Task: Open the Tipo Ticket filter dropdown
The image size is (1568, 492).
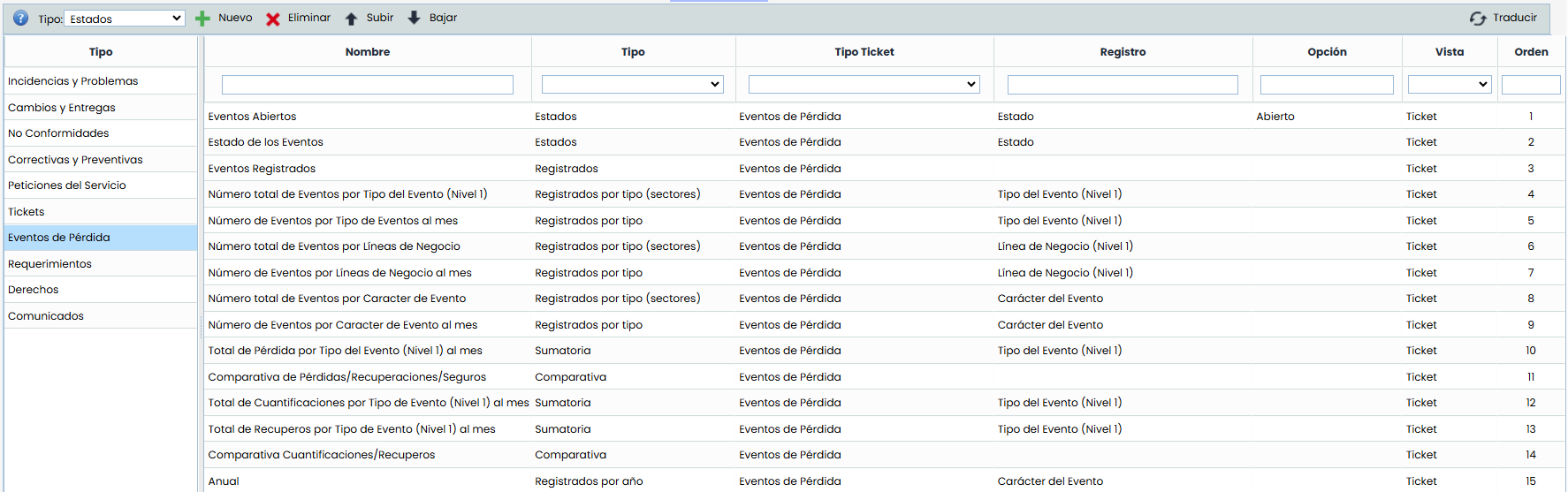Action: click(864, 84)
